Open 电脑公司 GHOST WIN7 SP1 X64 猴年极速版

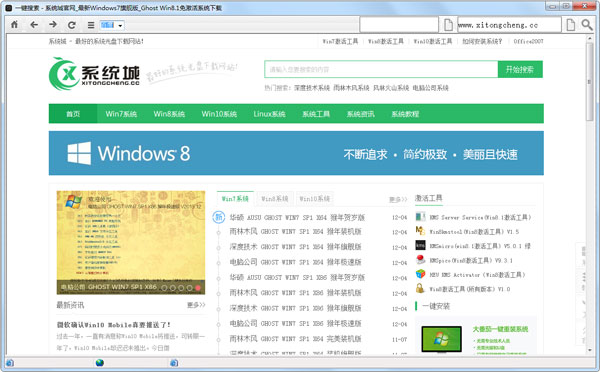pos(295,262)
